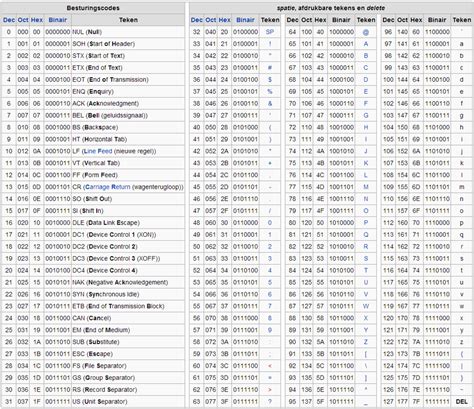The height and width of the screenshot is (409, 474).
Task: Open the Carriage Return link
Action: (108, 187)
